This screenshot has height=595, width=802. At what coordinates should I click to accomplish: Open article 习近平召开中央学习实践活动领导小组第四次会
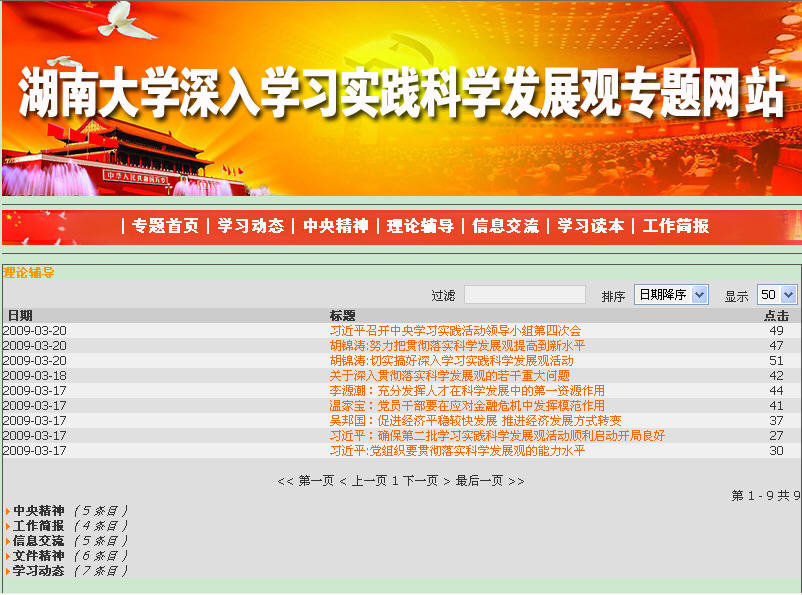pyautogui.click(x=455, y=331)
